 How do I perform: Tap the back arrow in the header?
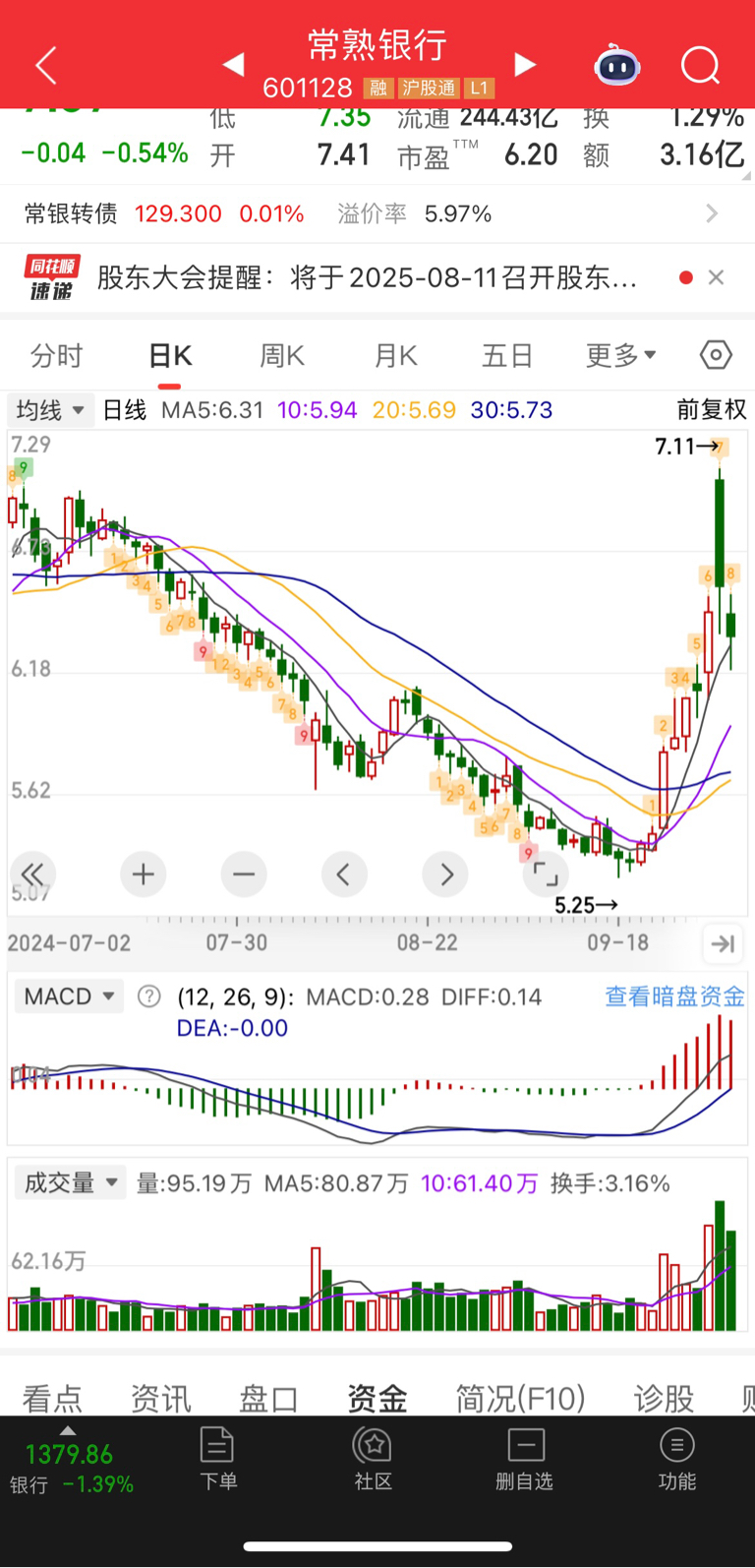point(46,66)
